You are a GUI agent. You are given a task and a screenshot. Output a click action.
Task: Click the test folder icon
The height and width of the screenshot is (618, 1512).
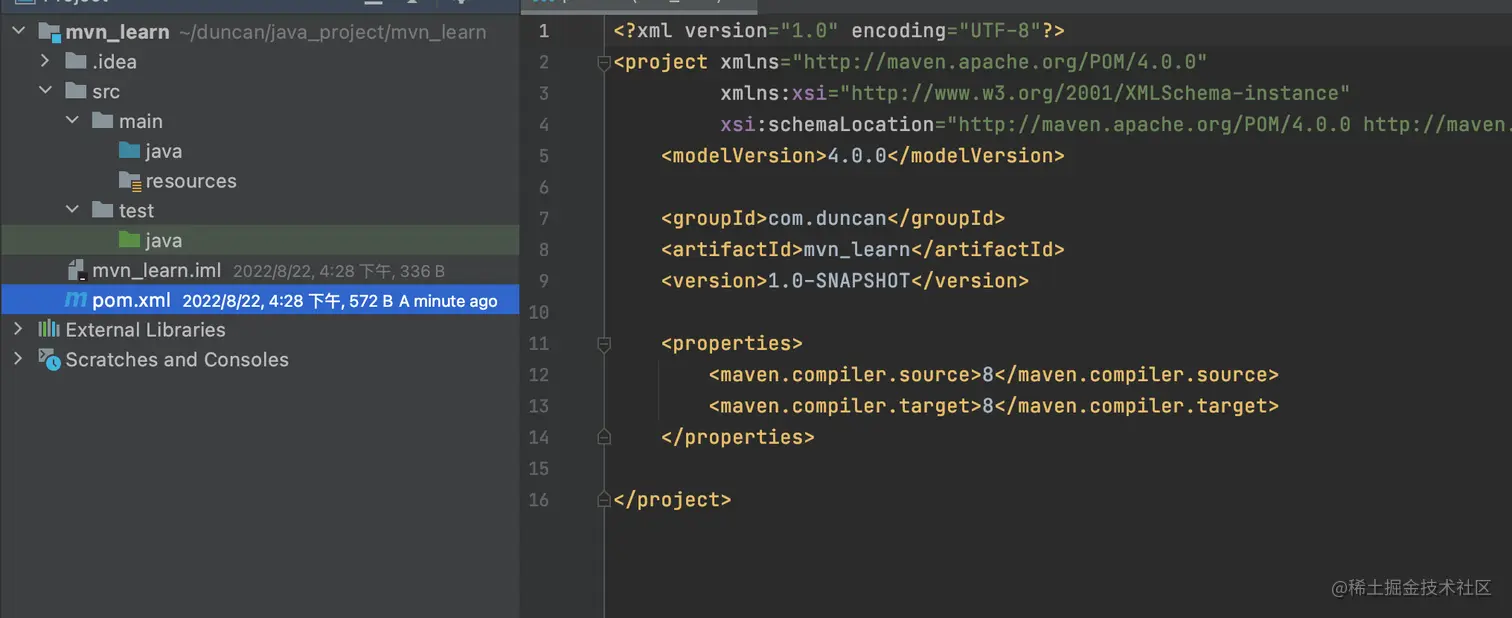click(103, 210)
